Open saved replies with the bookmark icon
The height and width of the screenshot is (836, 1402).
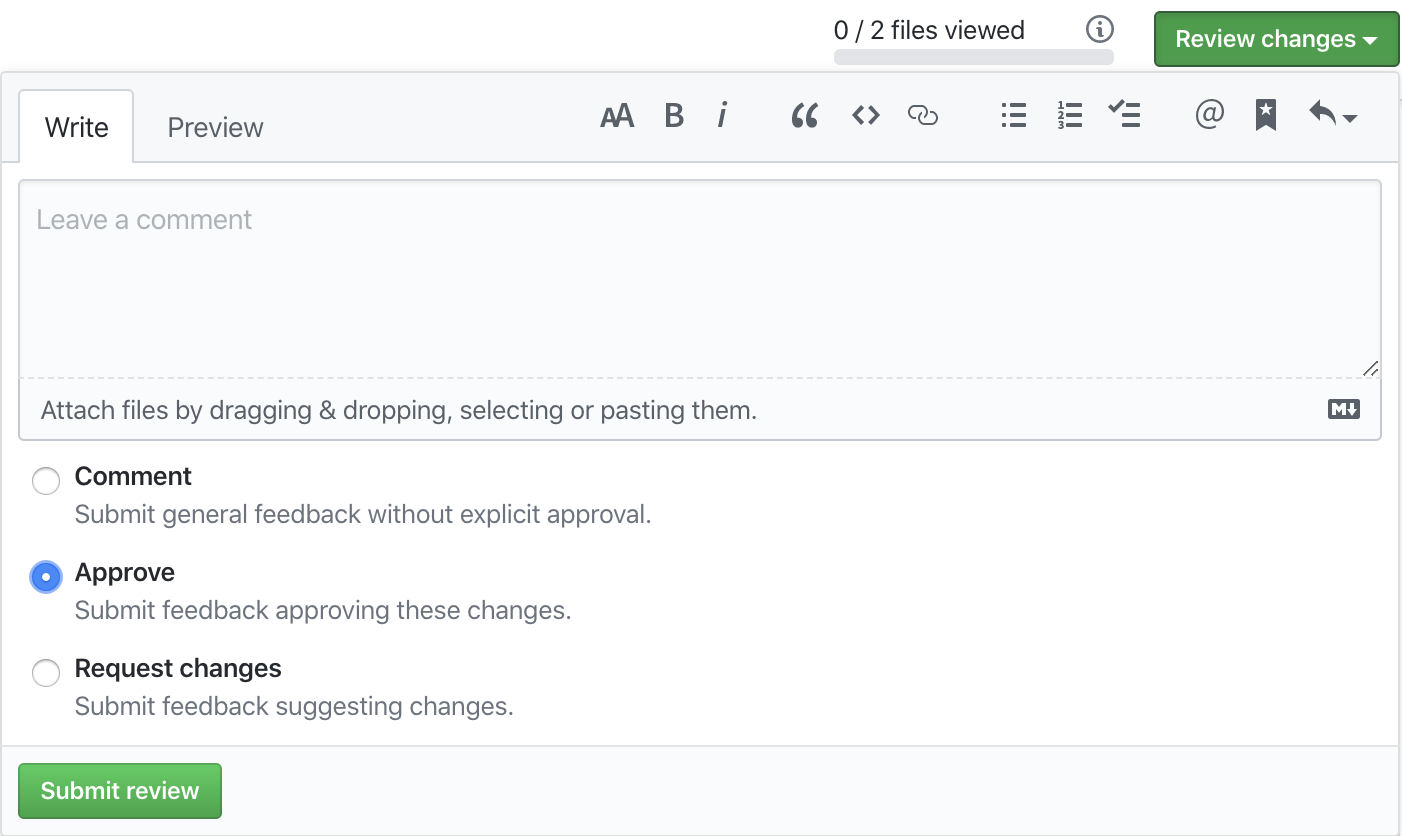1265,115
